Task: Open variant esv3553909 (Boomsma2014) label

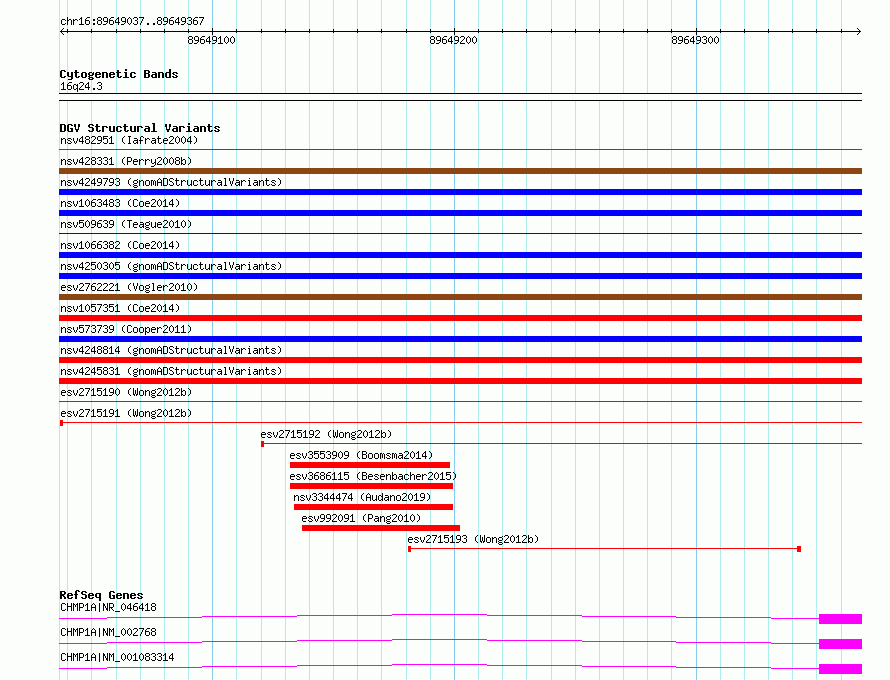Action: tap(361, 455)
